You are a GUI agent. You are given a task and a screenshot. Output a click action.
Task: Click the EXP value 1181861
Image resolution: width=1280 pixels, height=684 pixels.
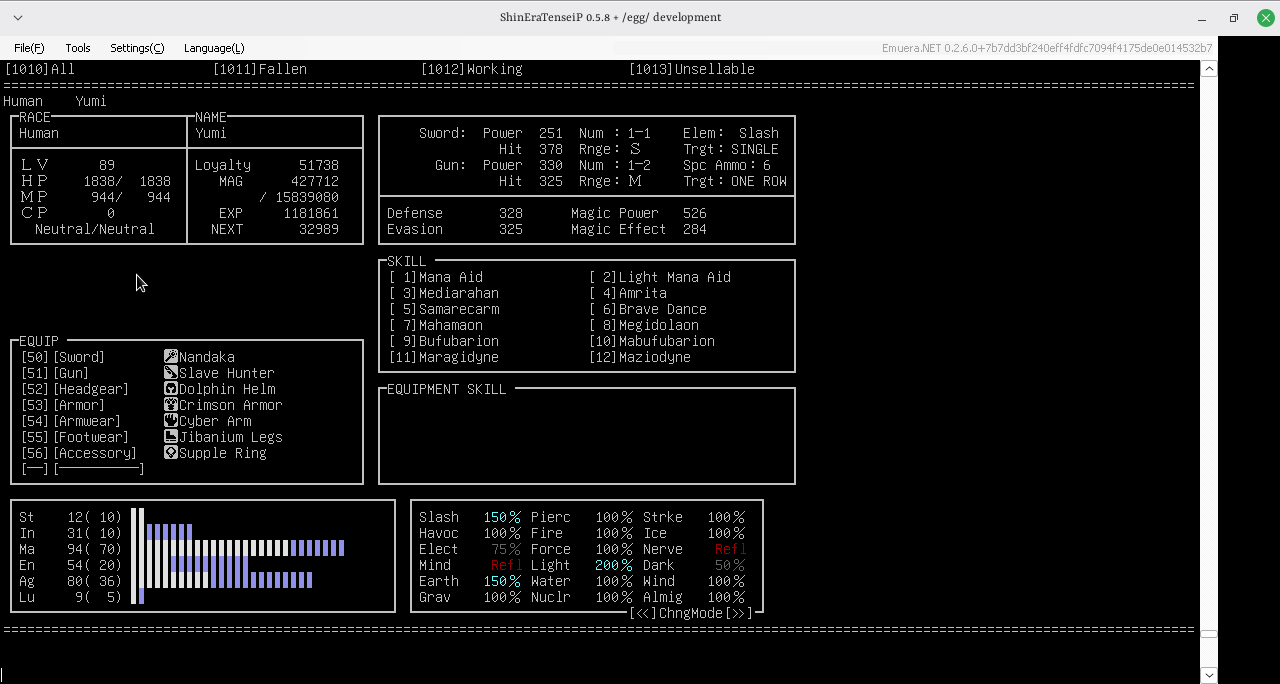point(310,213)
